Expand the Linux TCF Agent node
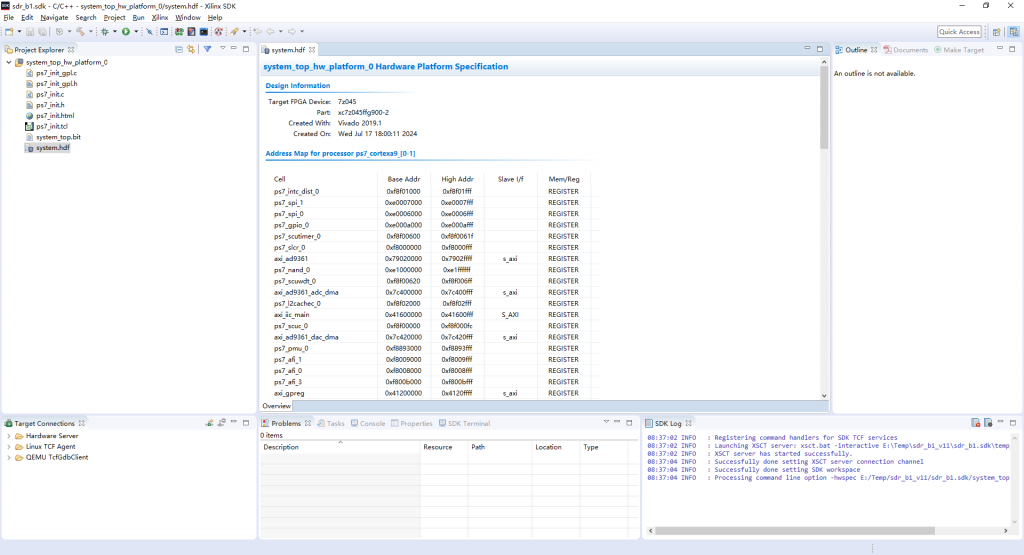 click(x=8, y=447)
